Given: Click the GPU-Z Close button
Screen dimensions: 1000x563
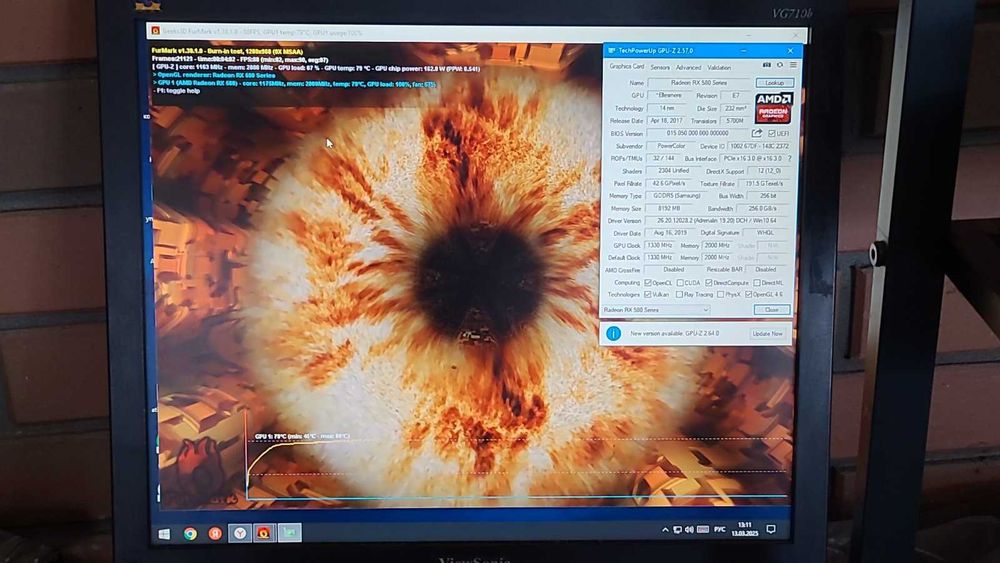Looking at the screenshot, I should pos(772,310).
